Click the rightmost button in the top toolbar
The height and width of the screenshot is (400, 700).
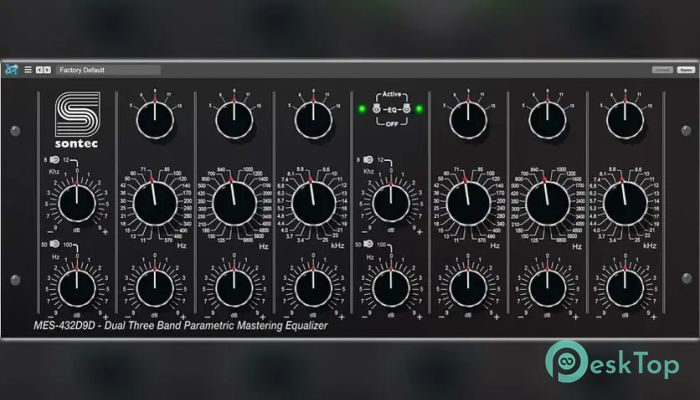[685, 70]
